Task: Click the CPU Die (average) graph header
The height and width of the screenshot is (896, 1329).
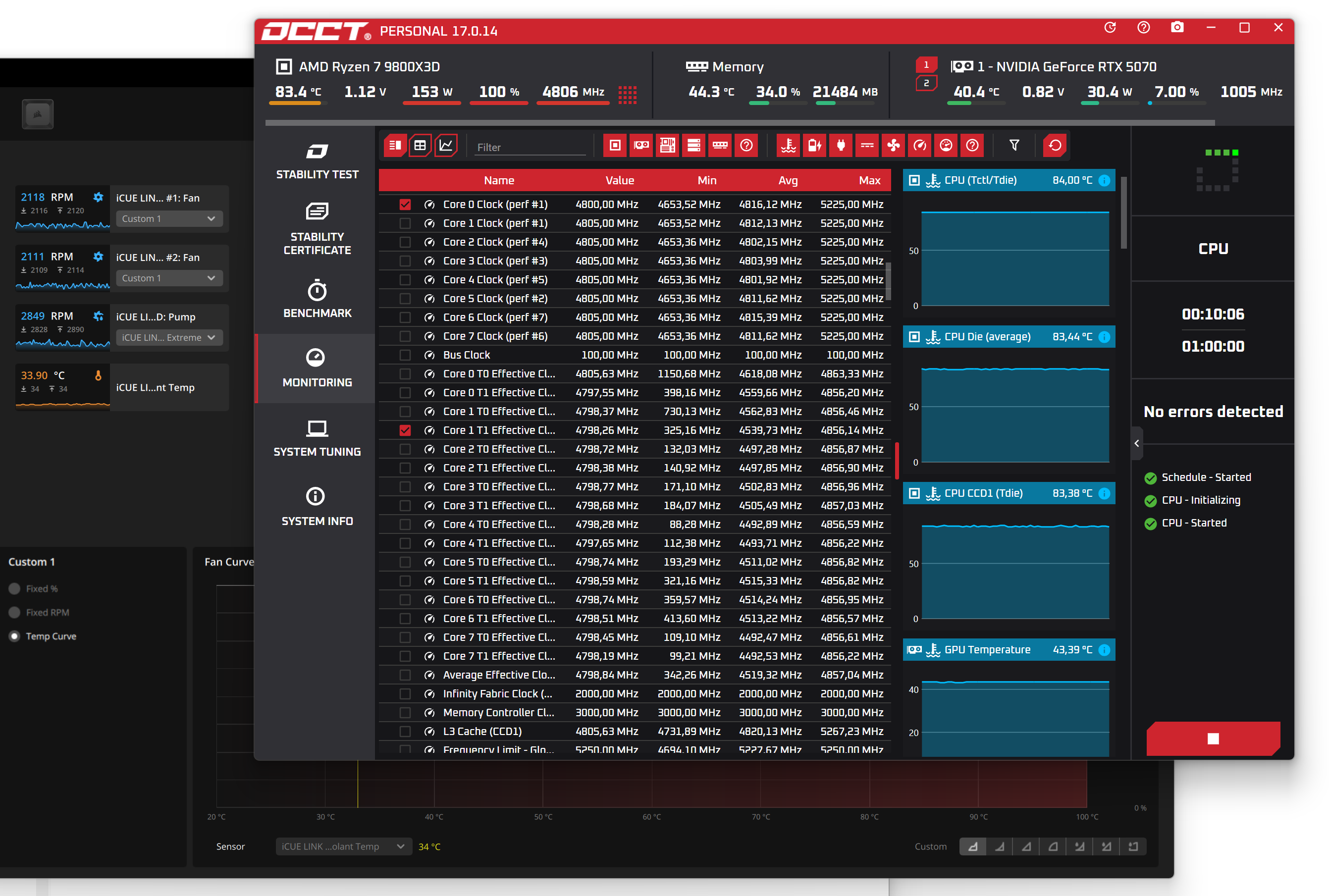Action: 1009,337
